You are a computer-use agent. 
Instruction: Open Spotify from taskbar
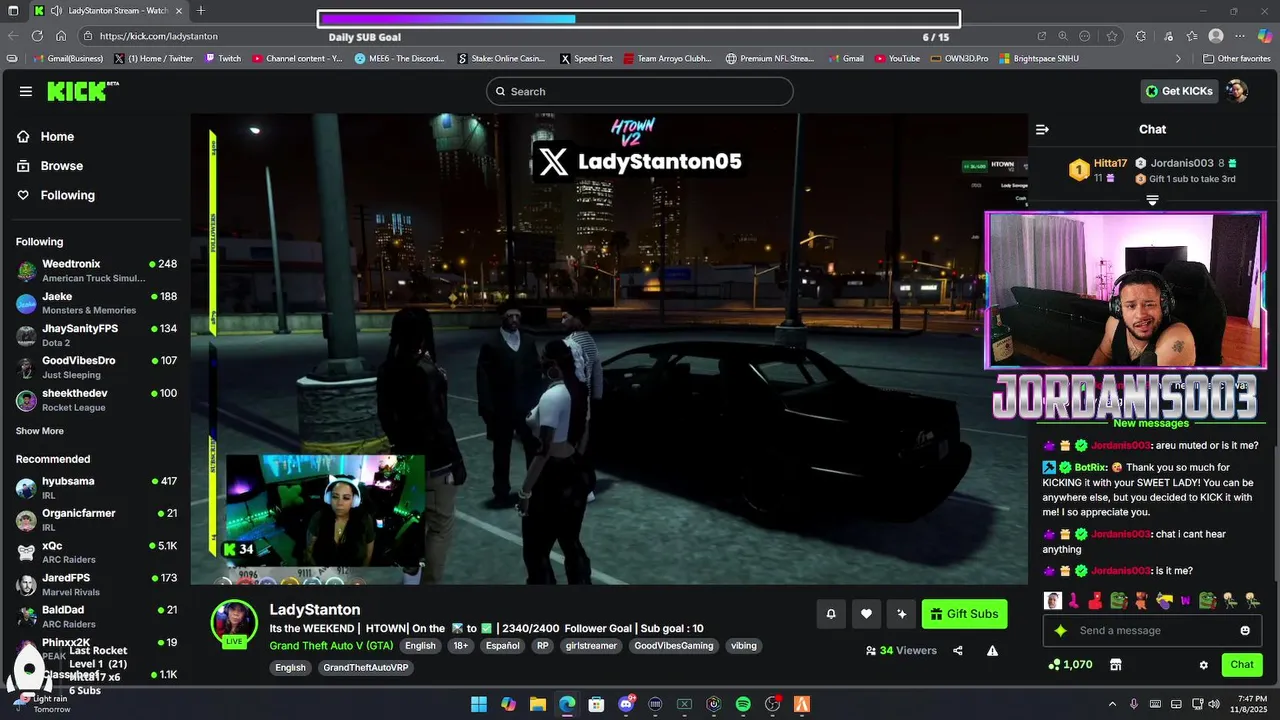pyautogui.click(x=743, y=704)
